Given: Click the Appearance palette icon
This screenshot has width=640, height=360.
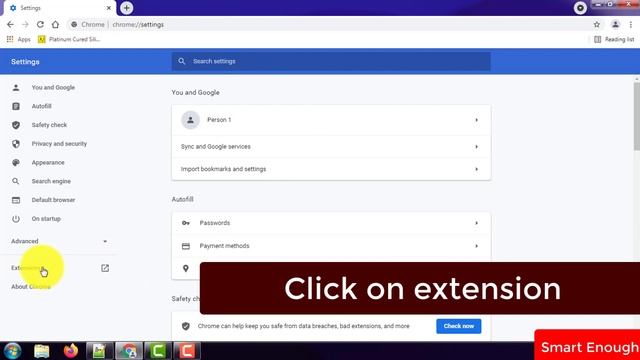Looking at the screenshot, I should [x=16, y=162].
